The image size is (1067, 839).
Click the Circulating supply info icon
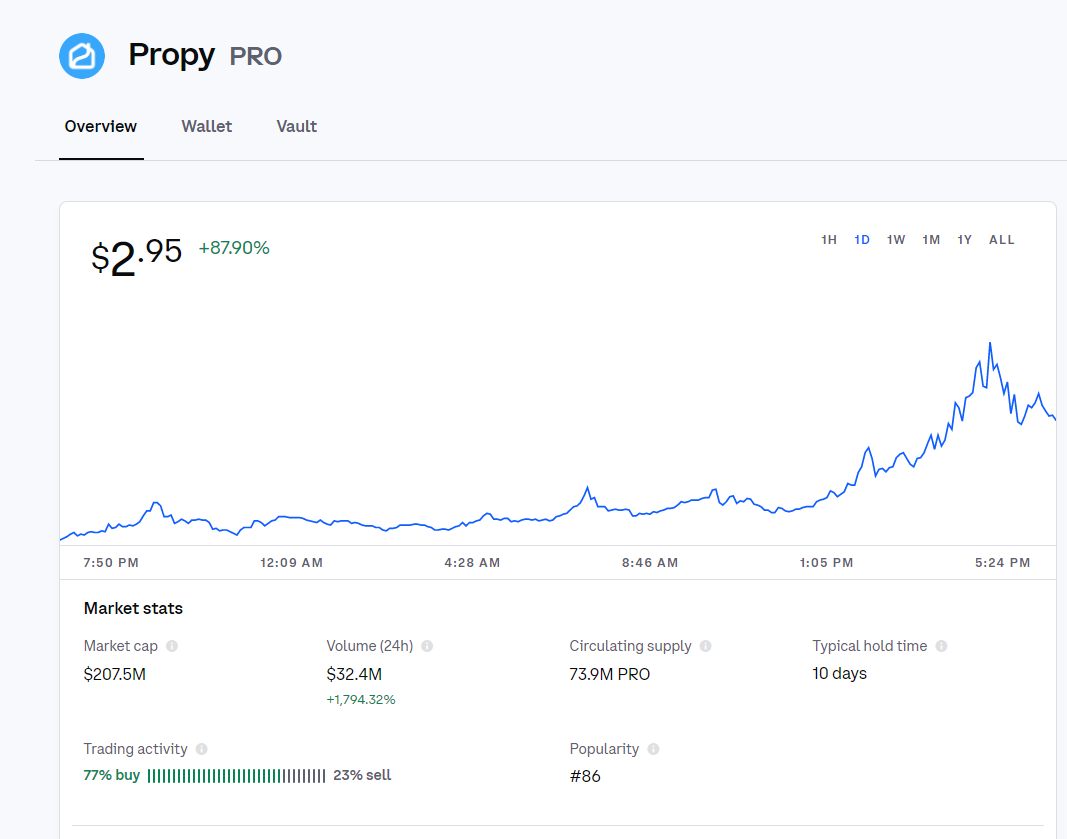coord(706,647)
